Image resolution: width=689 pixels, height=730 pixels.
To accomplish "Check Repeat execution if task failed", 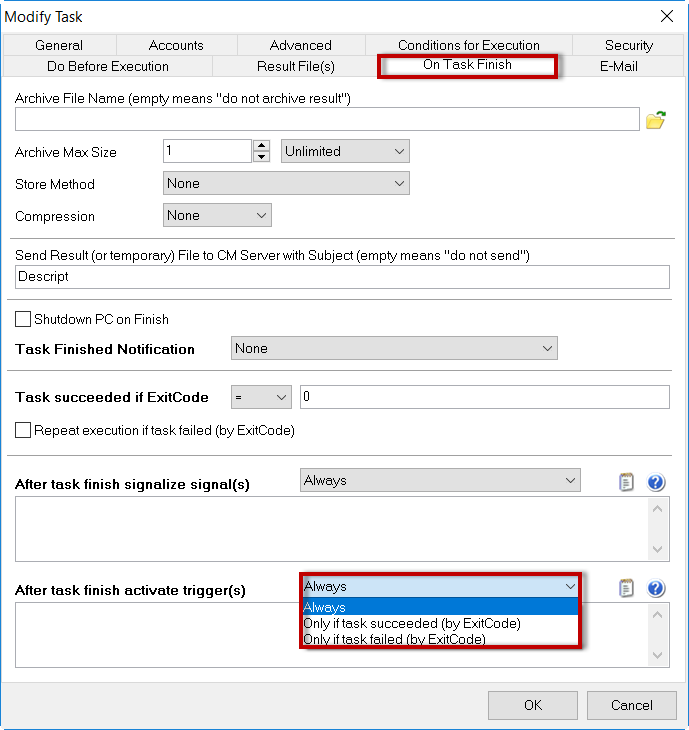I will coord(23,430).
